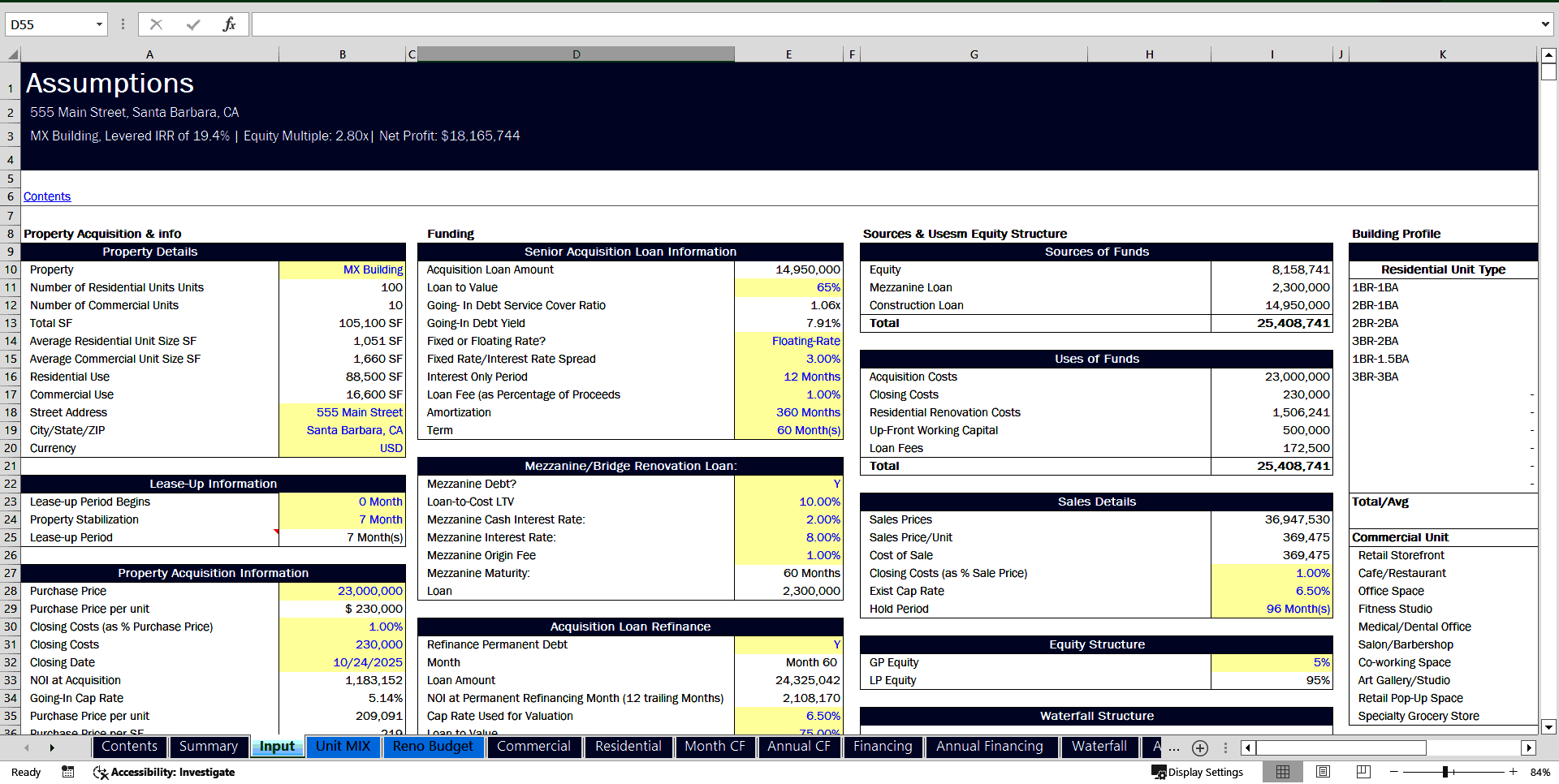Click the horizontal scroll left arrow
The image size is (1559, 784).
(1248, 747)
